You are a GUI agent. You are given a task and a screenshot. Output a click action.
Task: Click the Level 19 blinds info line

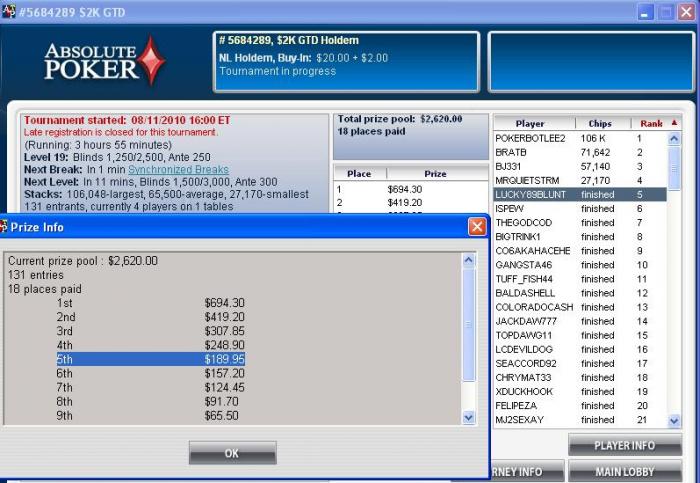[117, 157]
